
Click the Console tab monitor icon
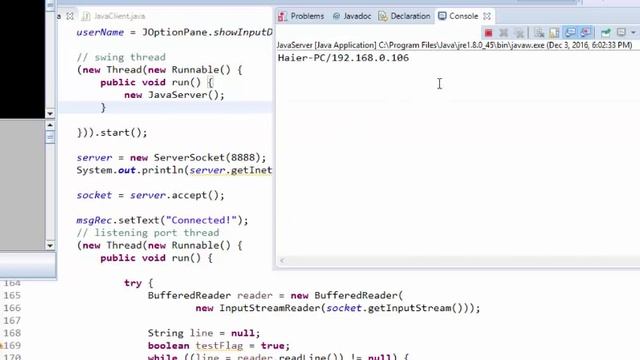pos(442,16)
